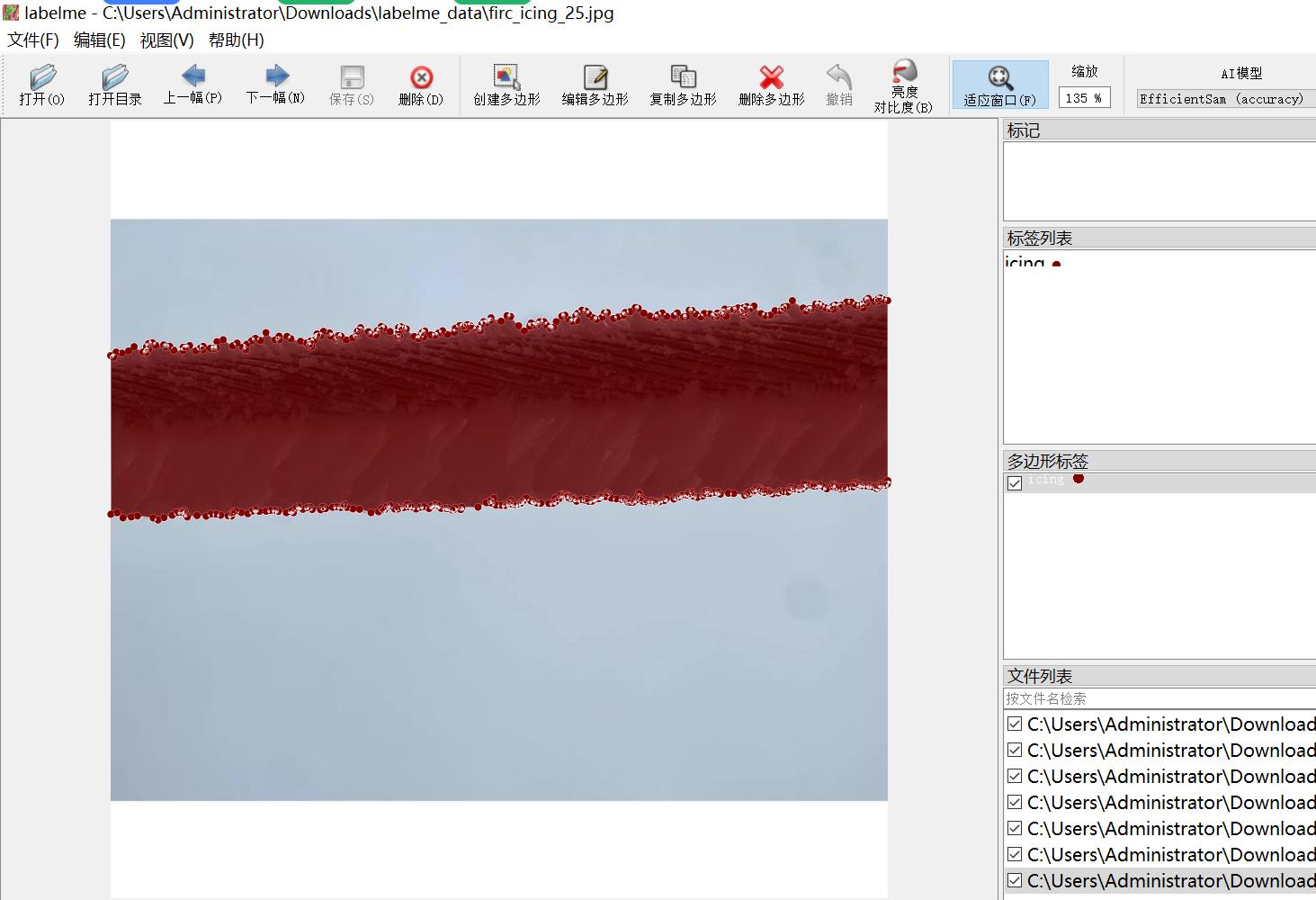Click the red Delete file icon
The image size is (1316, 900).
tap(421, 78)
